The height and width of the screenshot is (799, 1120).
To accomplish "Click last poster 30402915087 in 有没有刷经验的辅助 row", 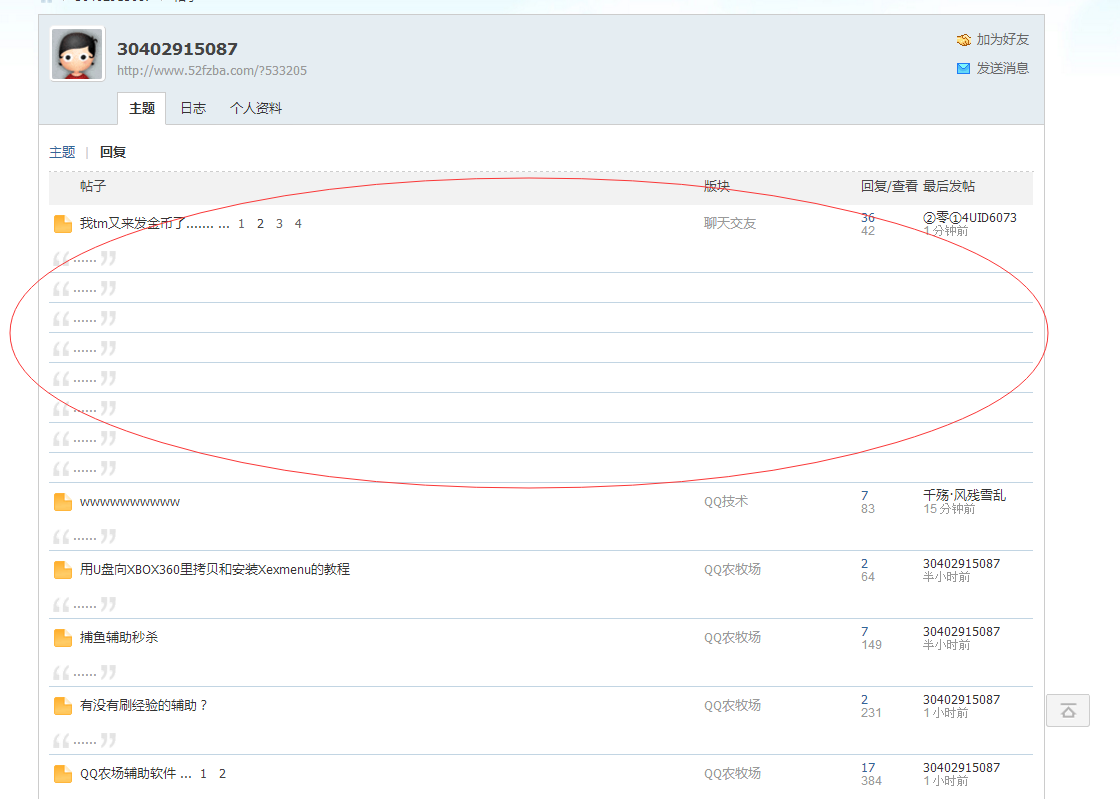I will pyautogui.click(x=961, y=699).
